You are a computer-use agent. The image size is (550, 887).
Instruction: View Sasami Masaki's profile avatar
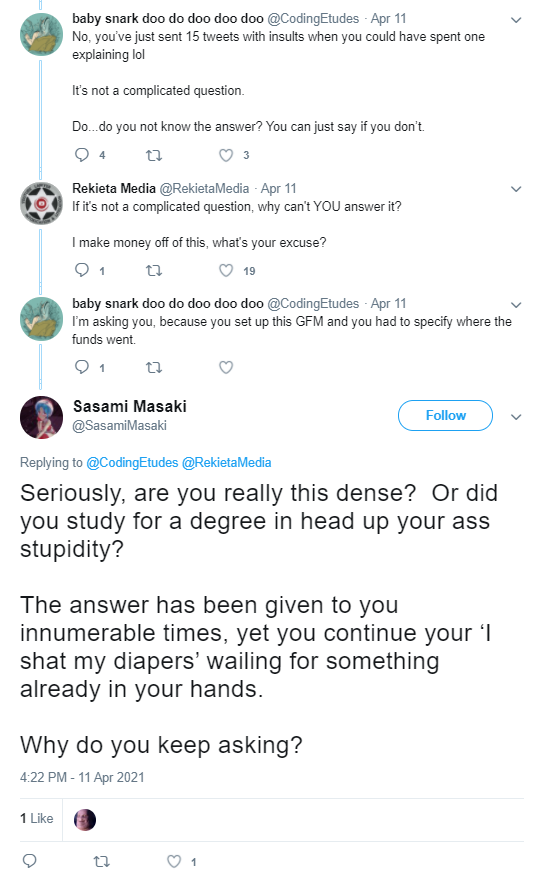[x=41, y=417]
